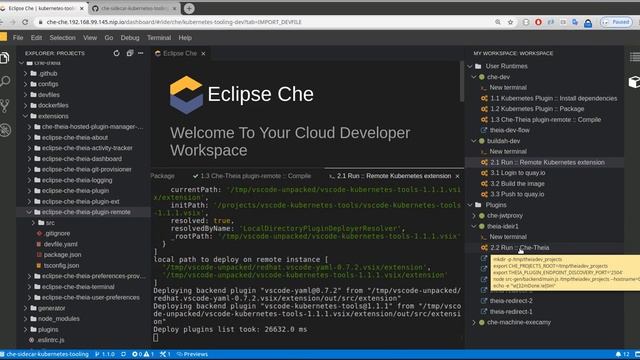Screen dimensions: 640x360
Task: Collapse the che-dev runtime node
Action: (474, 77)
